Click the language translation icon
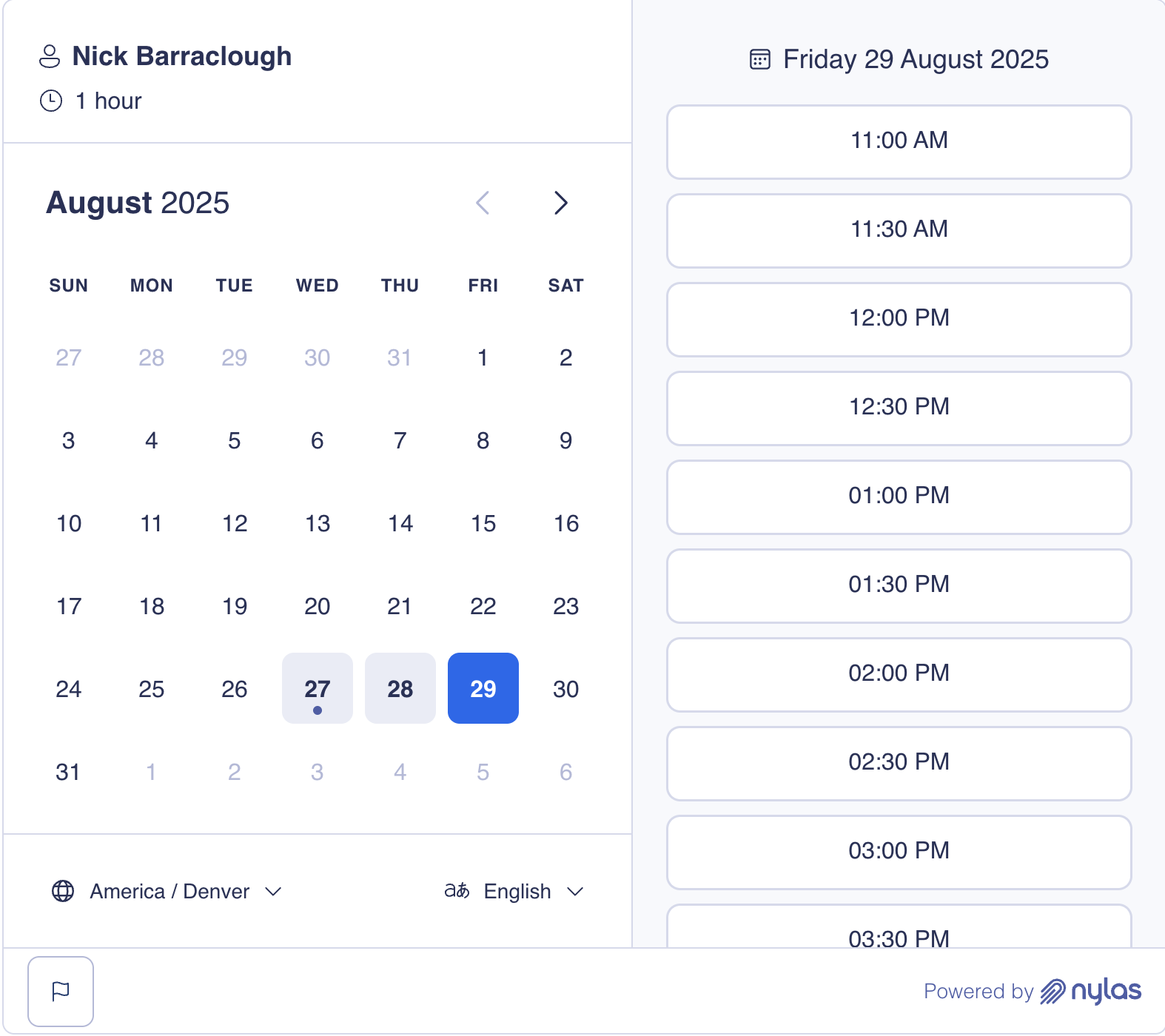The image size is (1165, 1036). click(457, 891)
